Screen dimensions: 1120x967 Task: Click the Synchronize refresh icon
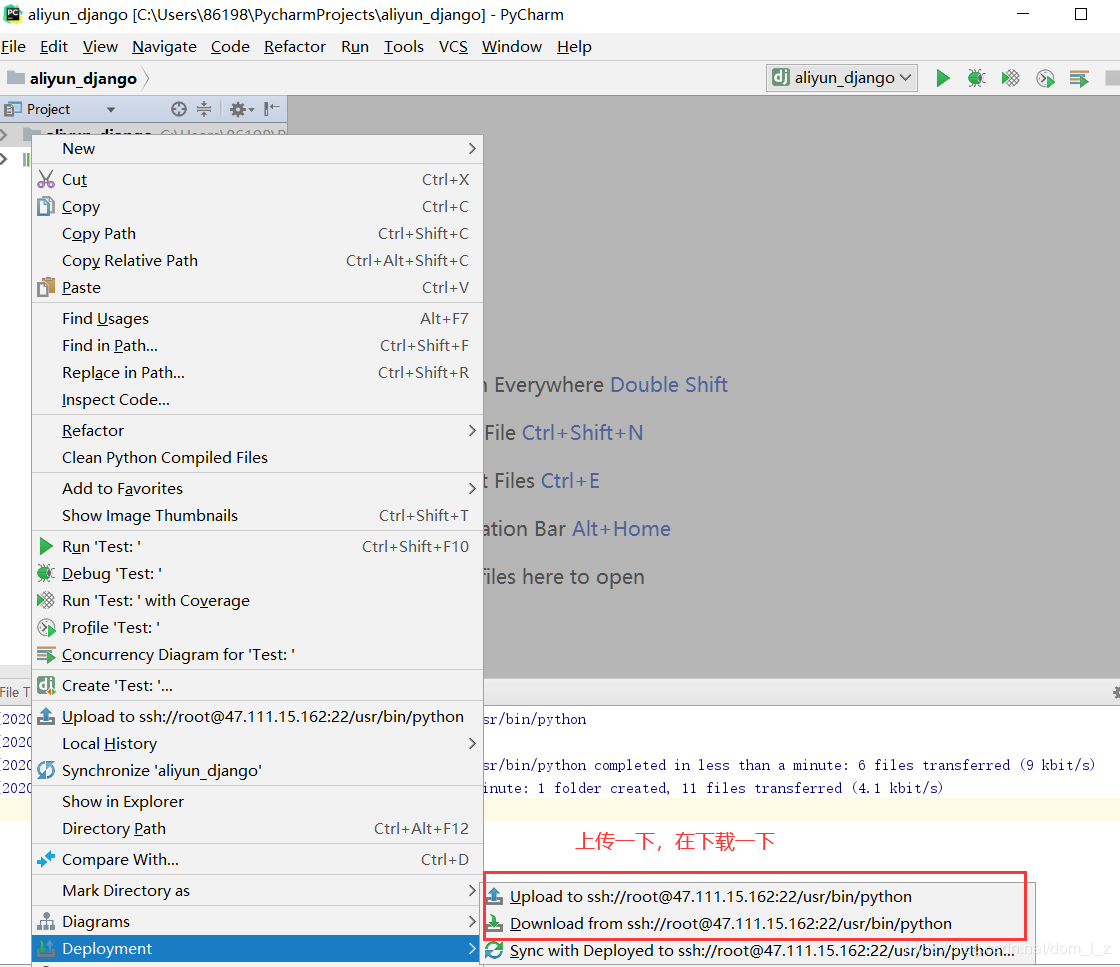click(x=46, y=771)
